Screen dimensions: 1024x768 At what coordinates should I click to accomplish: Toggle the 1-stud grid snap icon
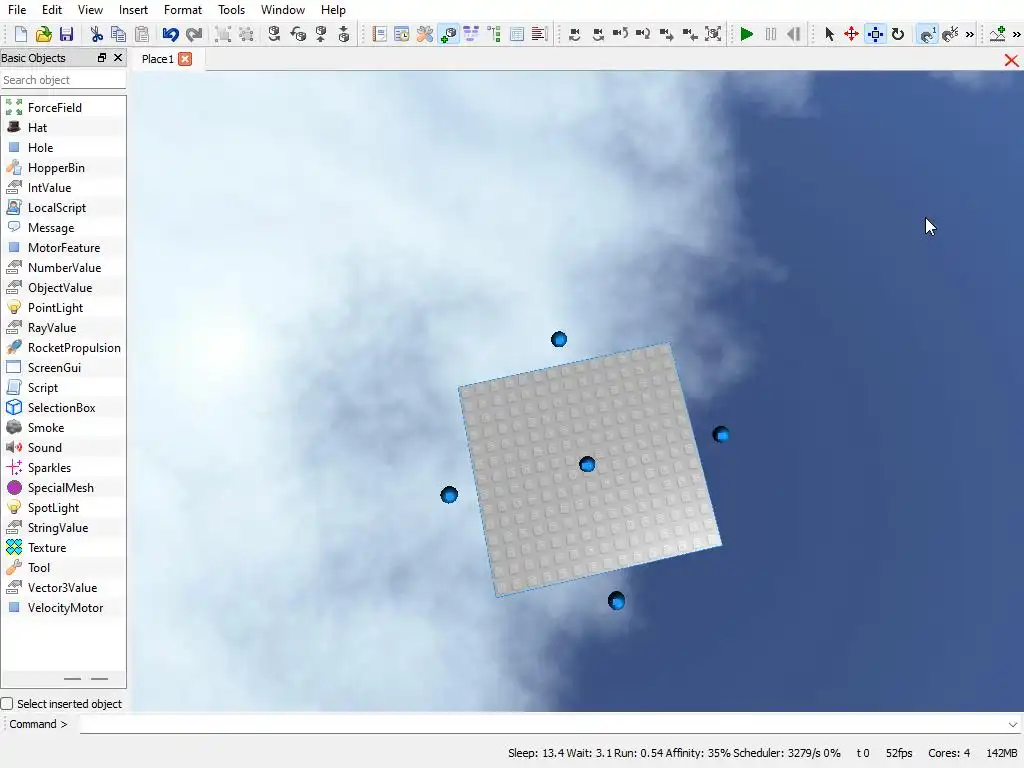point(927,34)
